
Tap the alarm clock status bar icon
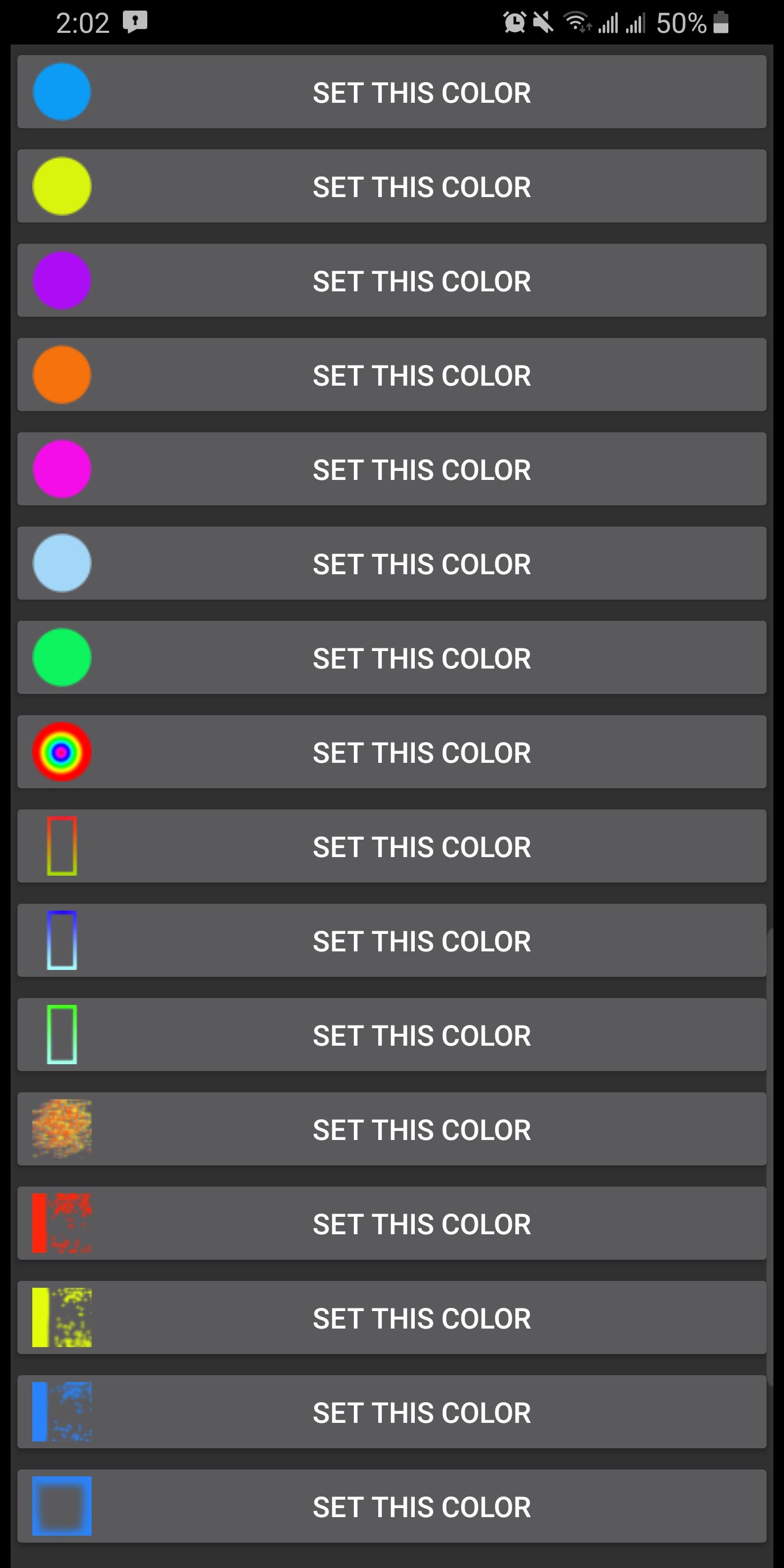point(514,23)
